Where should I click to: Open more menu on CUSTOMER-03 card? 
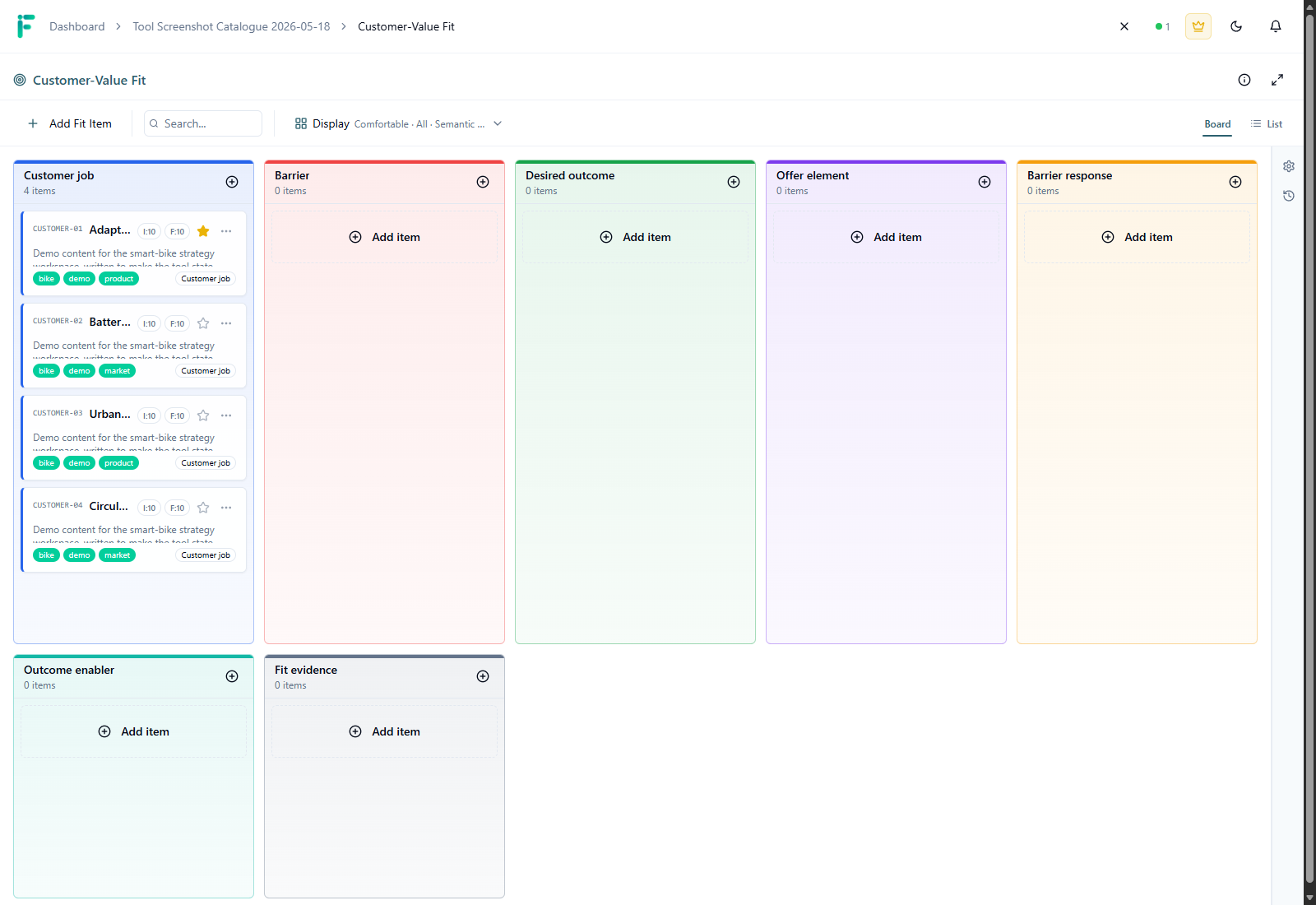coord(226,415)
